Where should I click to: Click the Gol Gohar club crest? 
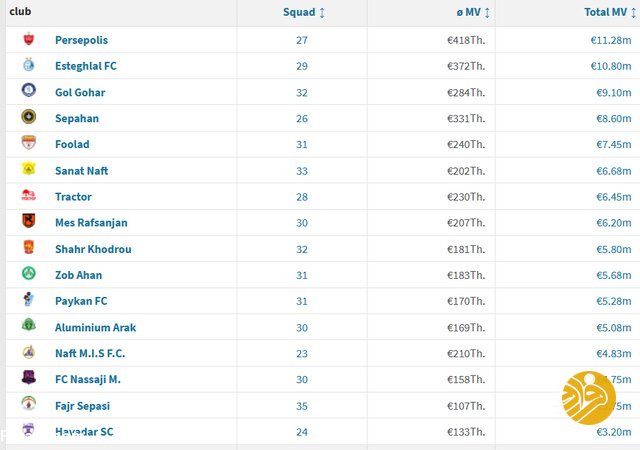click(x=28, y=92)
